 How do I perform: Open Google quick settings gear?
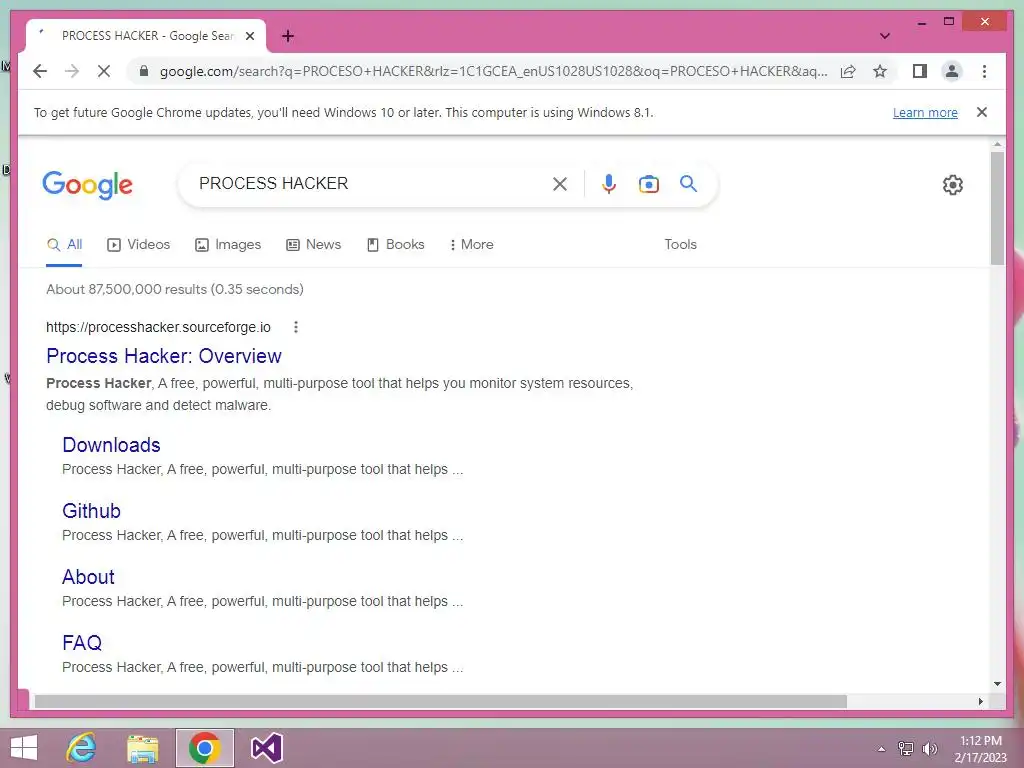(953, 185)
